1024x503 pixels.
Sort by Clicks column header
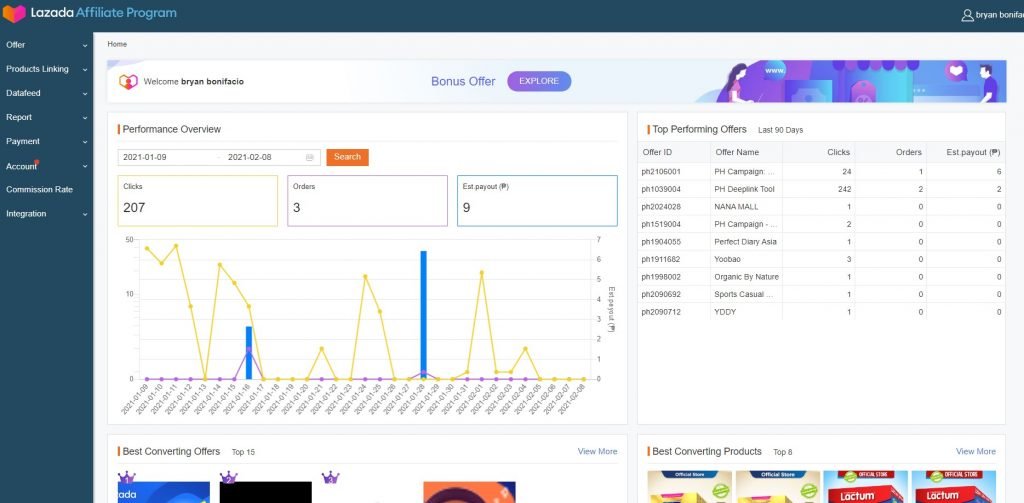pos(839,152)
